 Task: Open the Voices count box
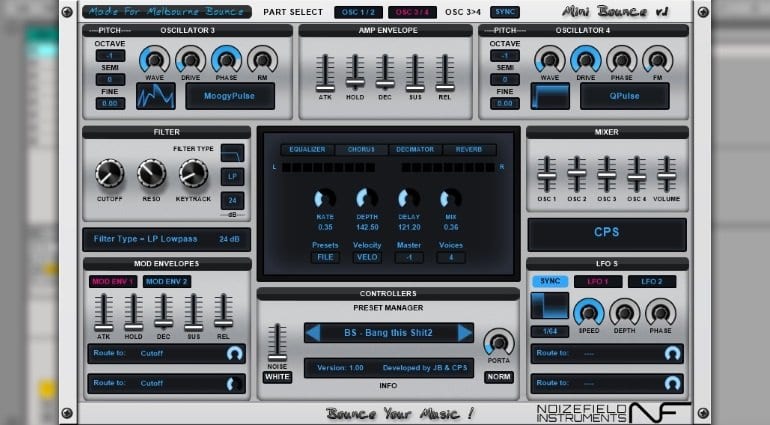(x=450, y=257)
